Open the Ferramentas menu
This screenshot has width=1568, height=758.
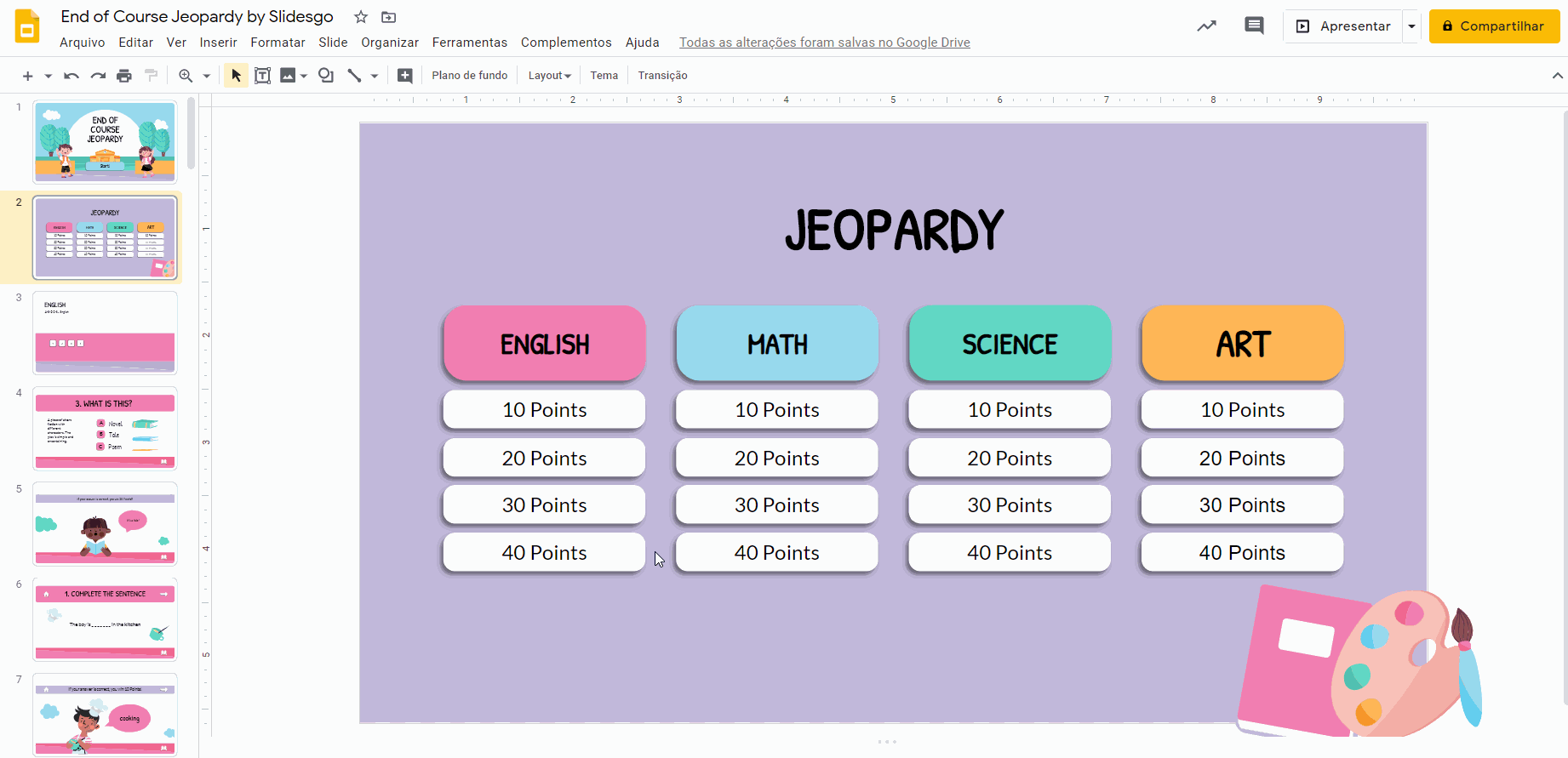[470, 43]
